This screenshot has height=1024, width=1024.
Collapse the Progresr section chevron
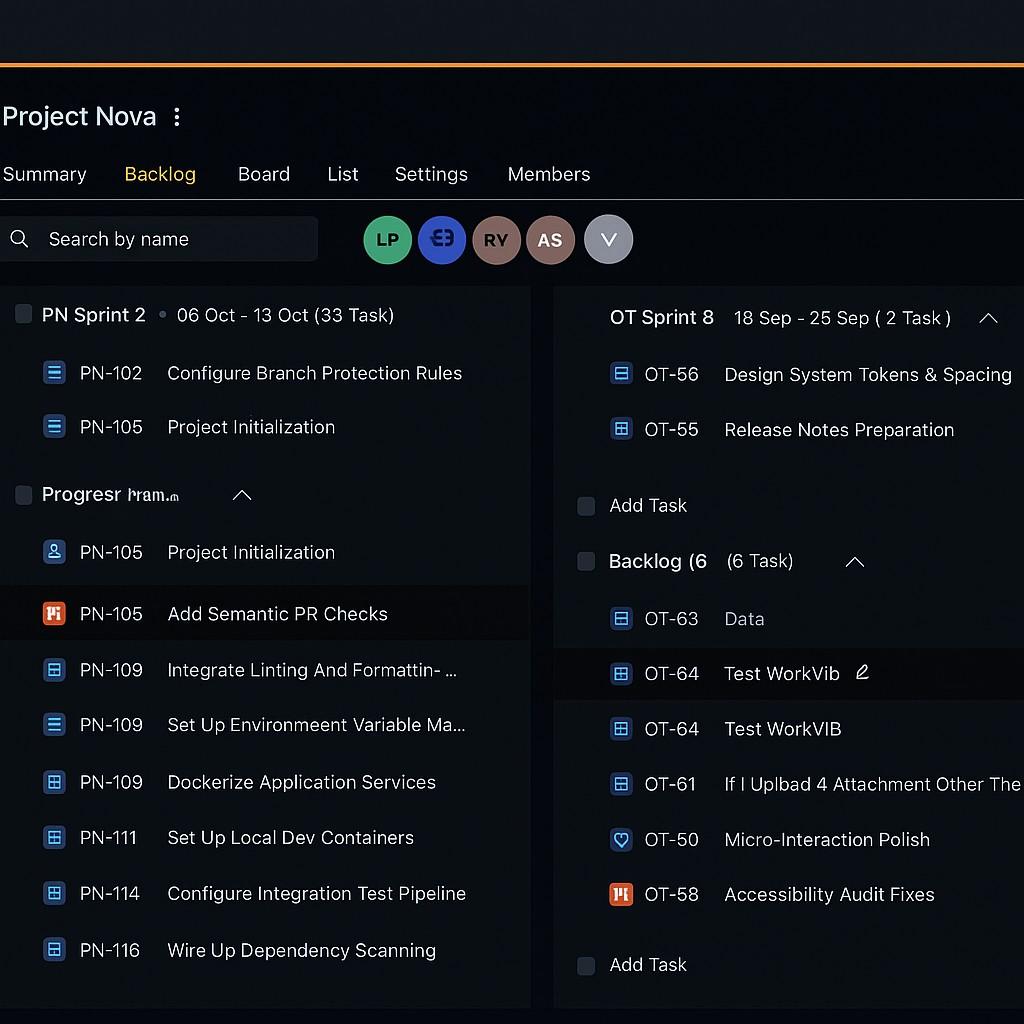point(241,494)
